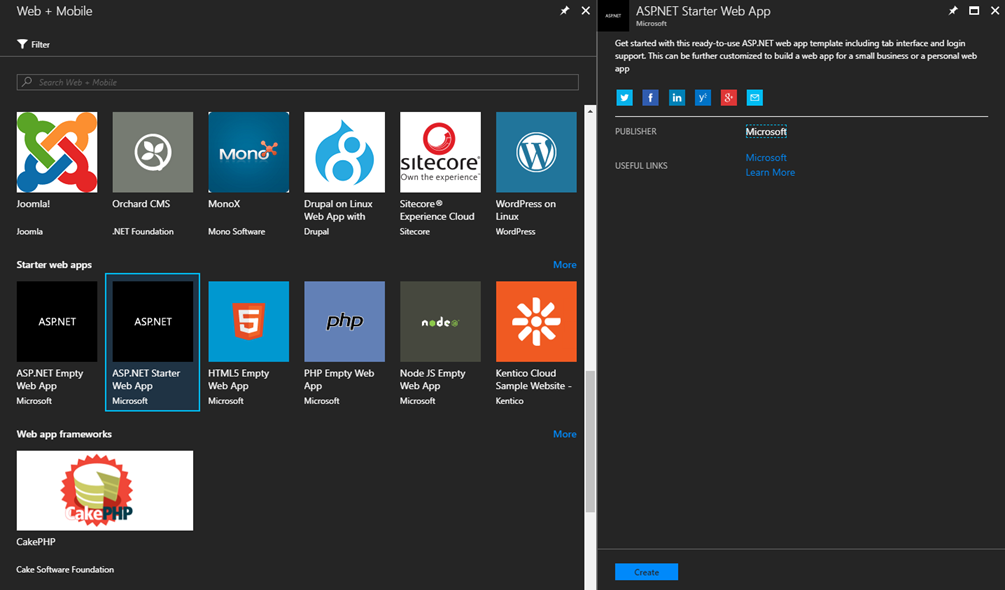Maximize the ASP.NET Starter Web App blade
This screenshot has width=1005, height=590.
pyautogui.click(x=974, y=11)
